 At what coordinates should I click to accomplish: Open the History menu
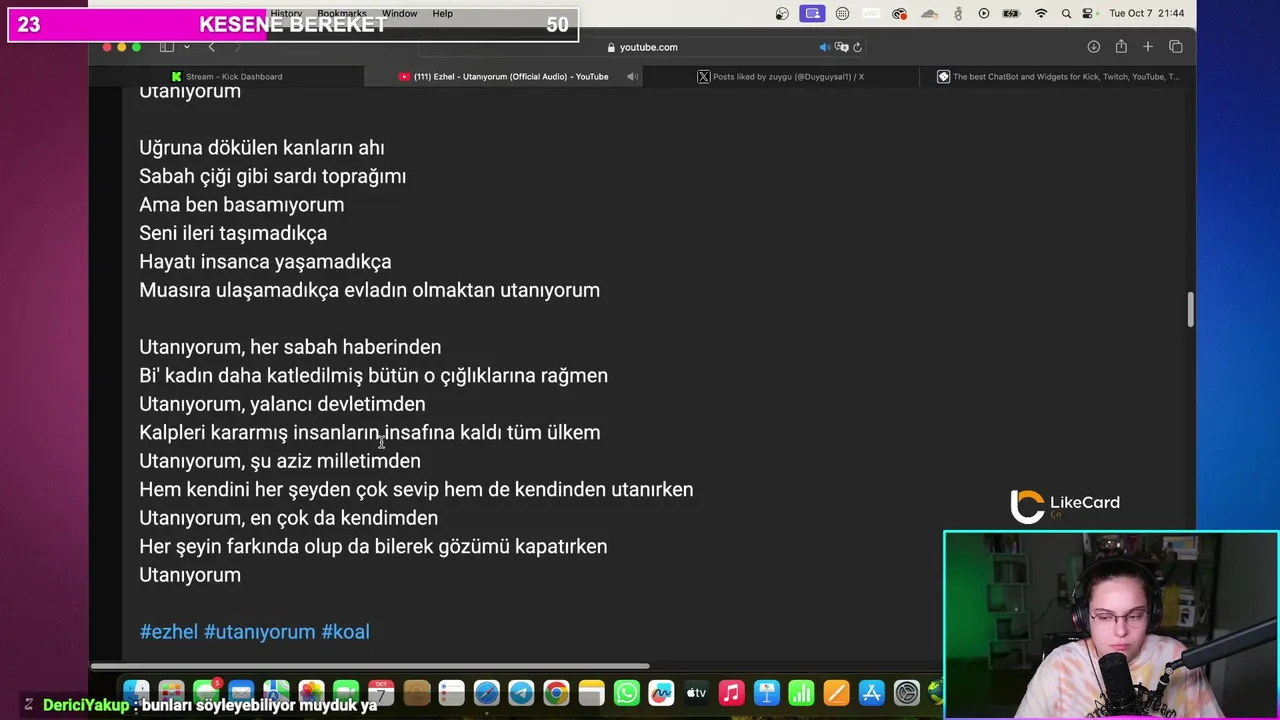click(x=286, y=13)
